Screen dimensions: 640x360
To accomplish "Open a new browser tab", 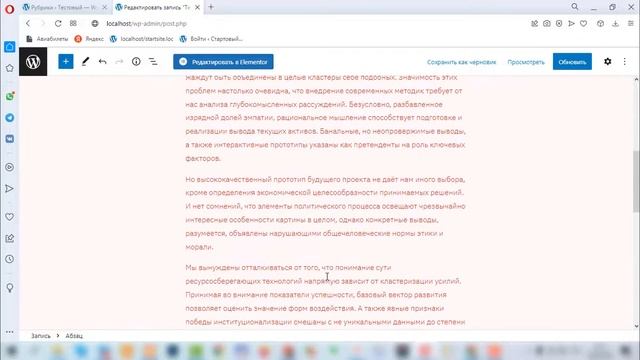I will (211, 7).
